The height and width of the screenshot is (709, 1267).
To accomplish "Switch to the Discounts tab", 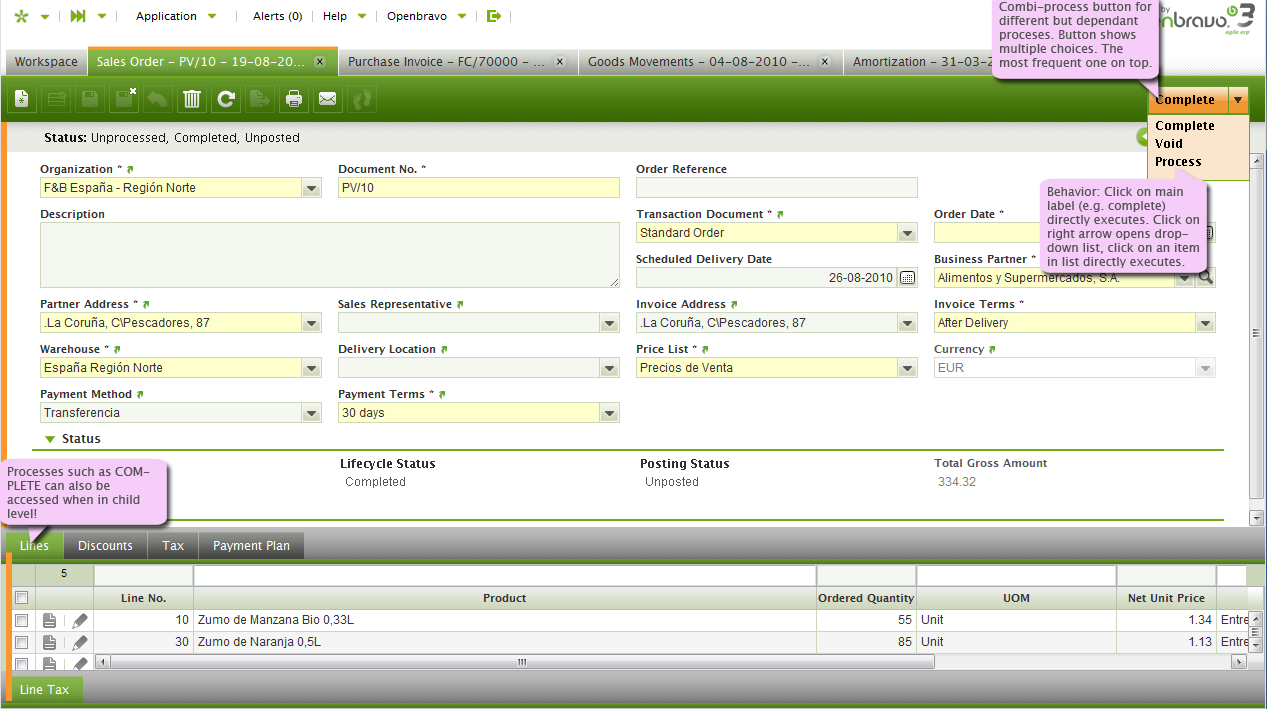I will [105, 546].
